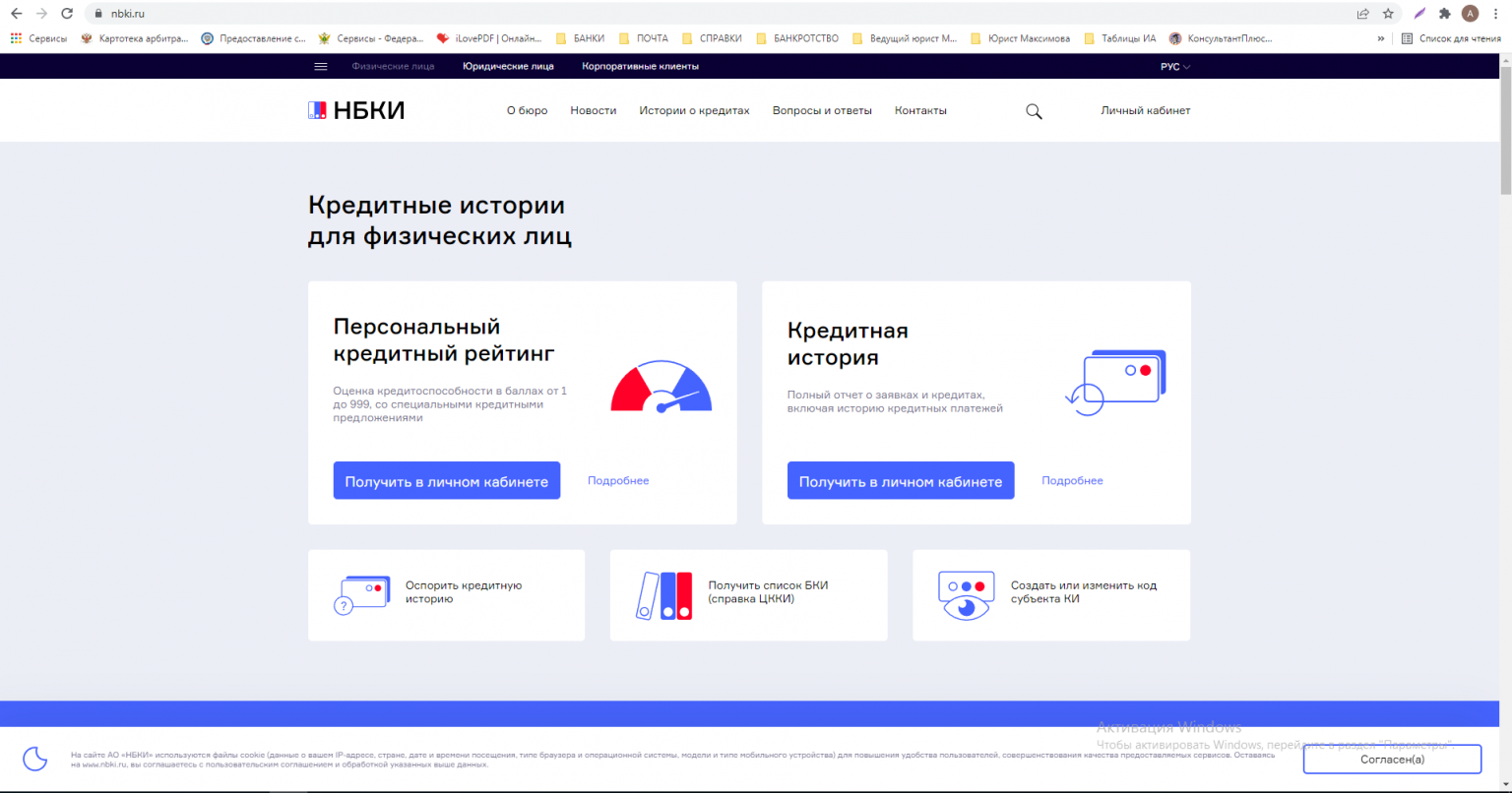
Task: Click the binders icon for БКИ list
Action: click(x=664, y=595)
